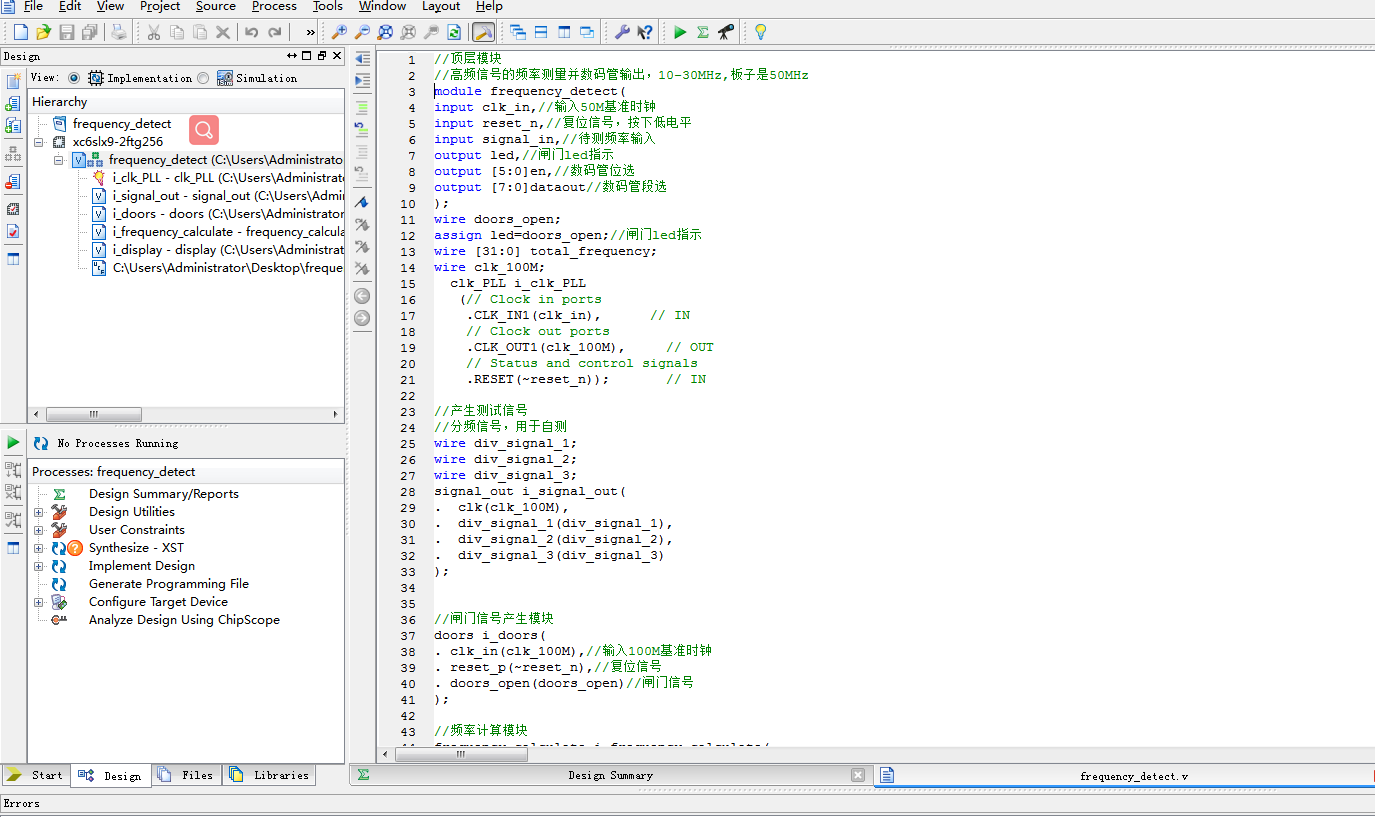Click the blue flag Toggle Bookmark icon

[362, 202]
